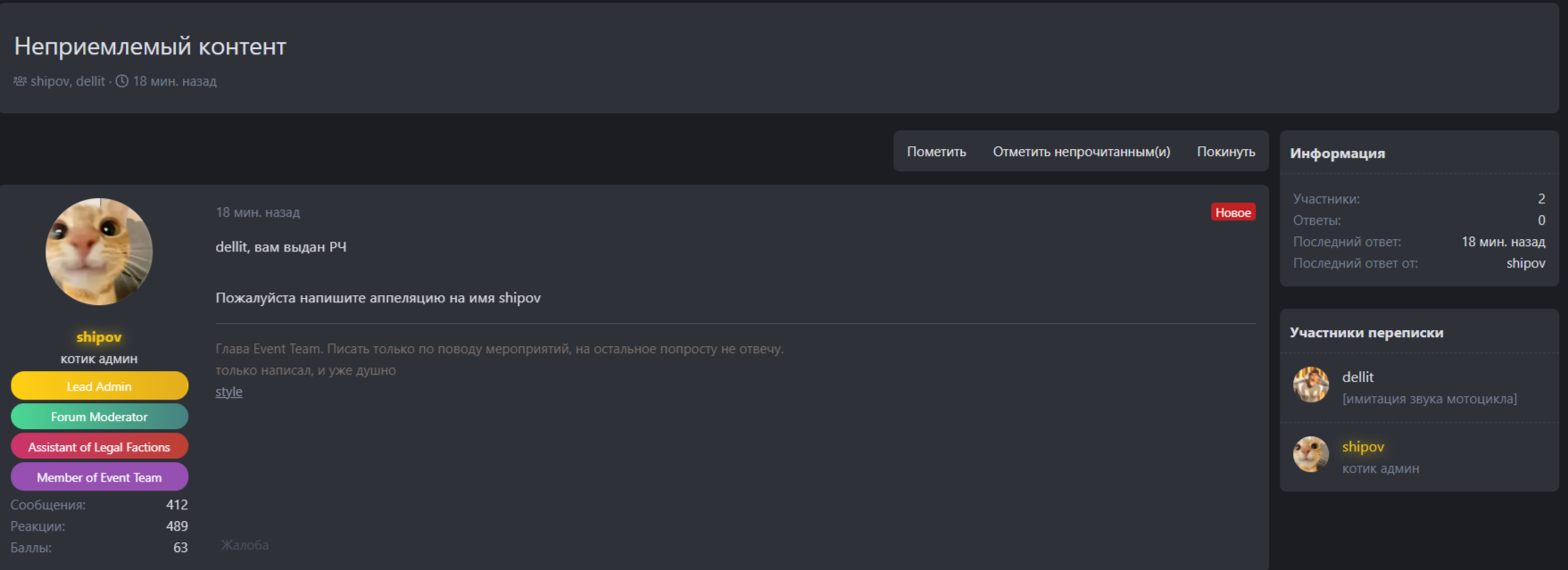
Task: Leave the conversation via Покинуть
Action: [1225, 152]
